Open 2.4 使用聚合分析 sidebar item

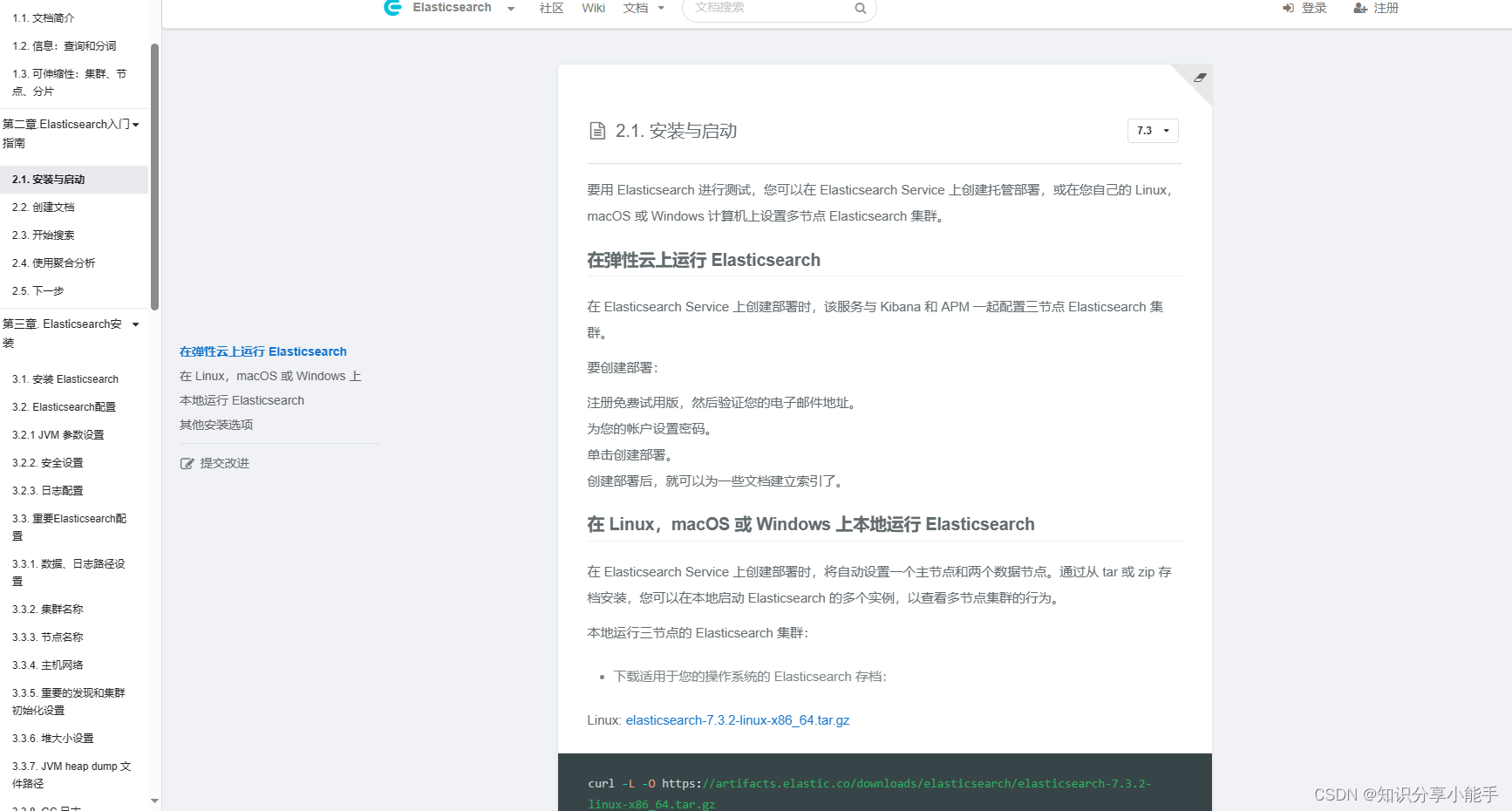coord(54,263)
